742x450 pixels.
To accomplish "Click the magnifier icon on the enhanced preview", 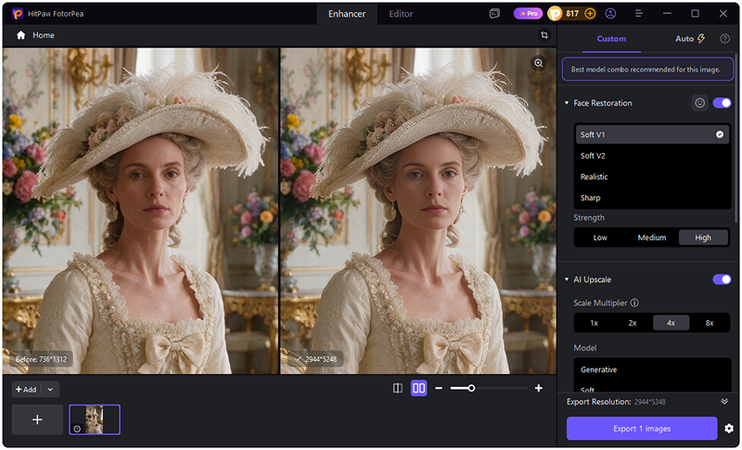I will click(539, 63).
